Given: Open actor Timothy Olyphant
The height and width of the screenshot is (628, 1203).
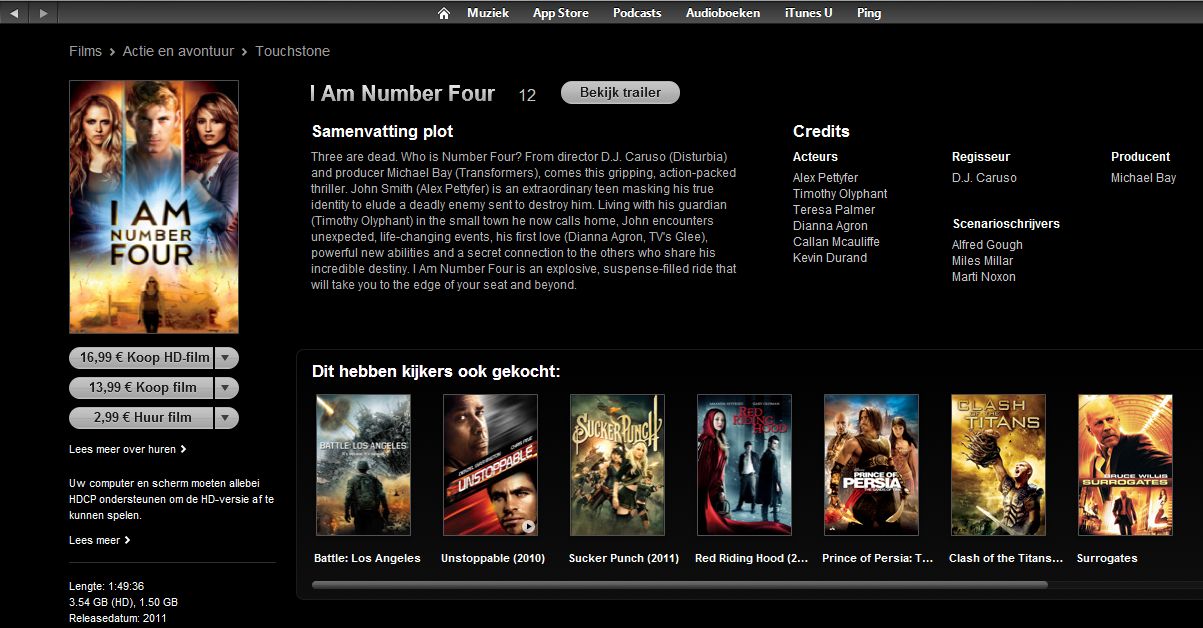Looking at the screenshot, I should click(840, 194).
